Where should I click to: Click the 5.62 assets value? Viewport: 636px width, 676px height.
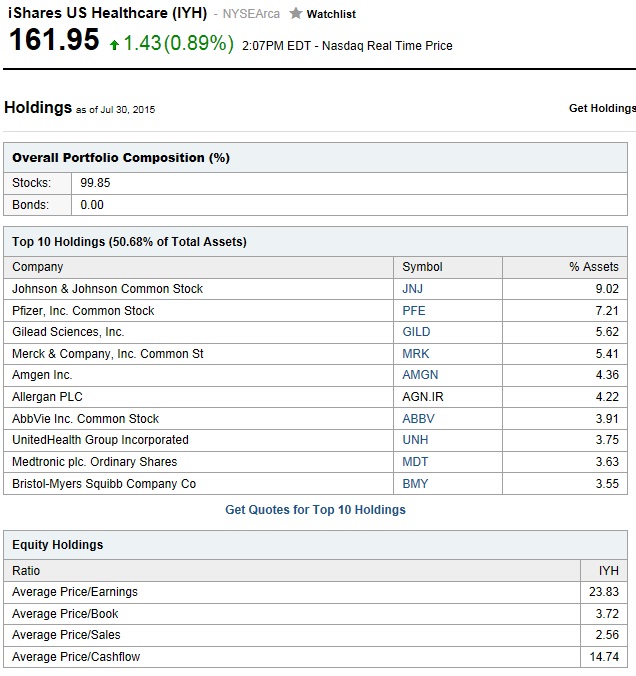[607, 332]
